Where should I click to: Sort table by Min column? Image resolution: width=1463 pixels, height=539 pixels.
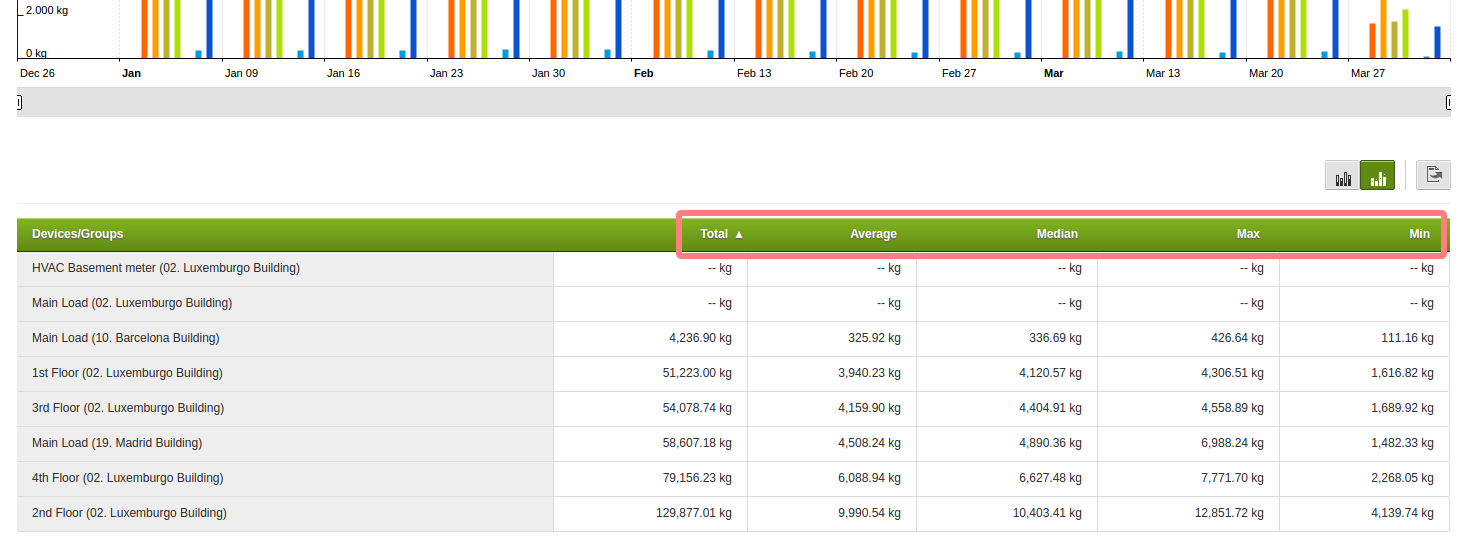1419,234
